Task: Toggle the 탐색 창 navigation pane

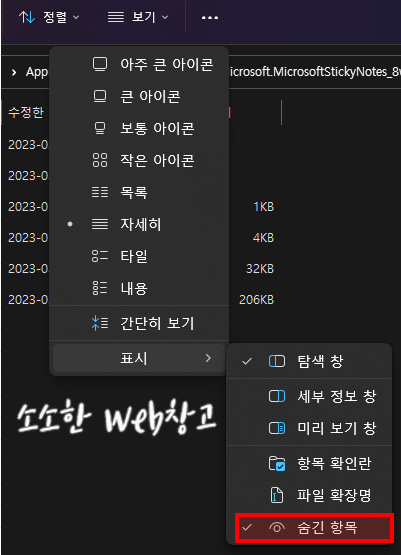Action: pyautogui.click(x=309, y=361)
